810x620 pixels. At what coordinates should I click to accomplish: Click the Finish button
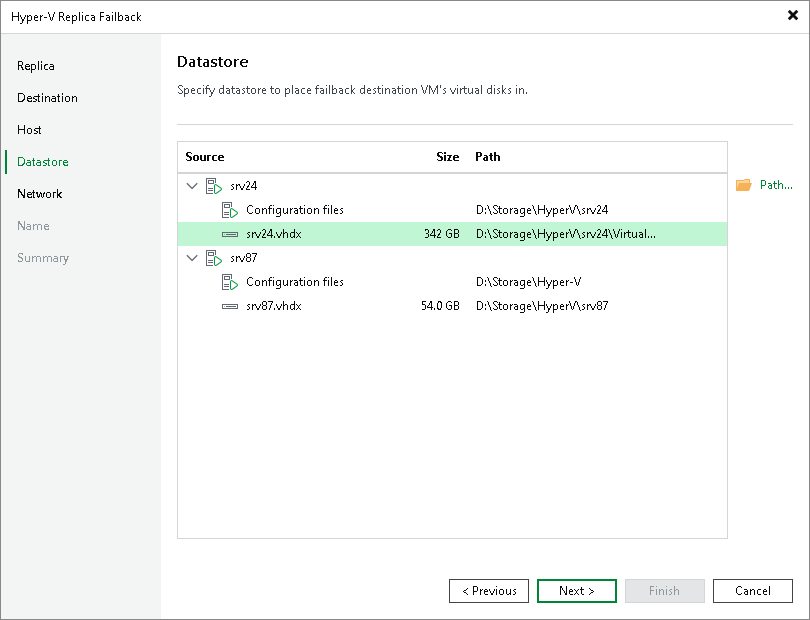(x=665, y=591)
